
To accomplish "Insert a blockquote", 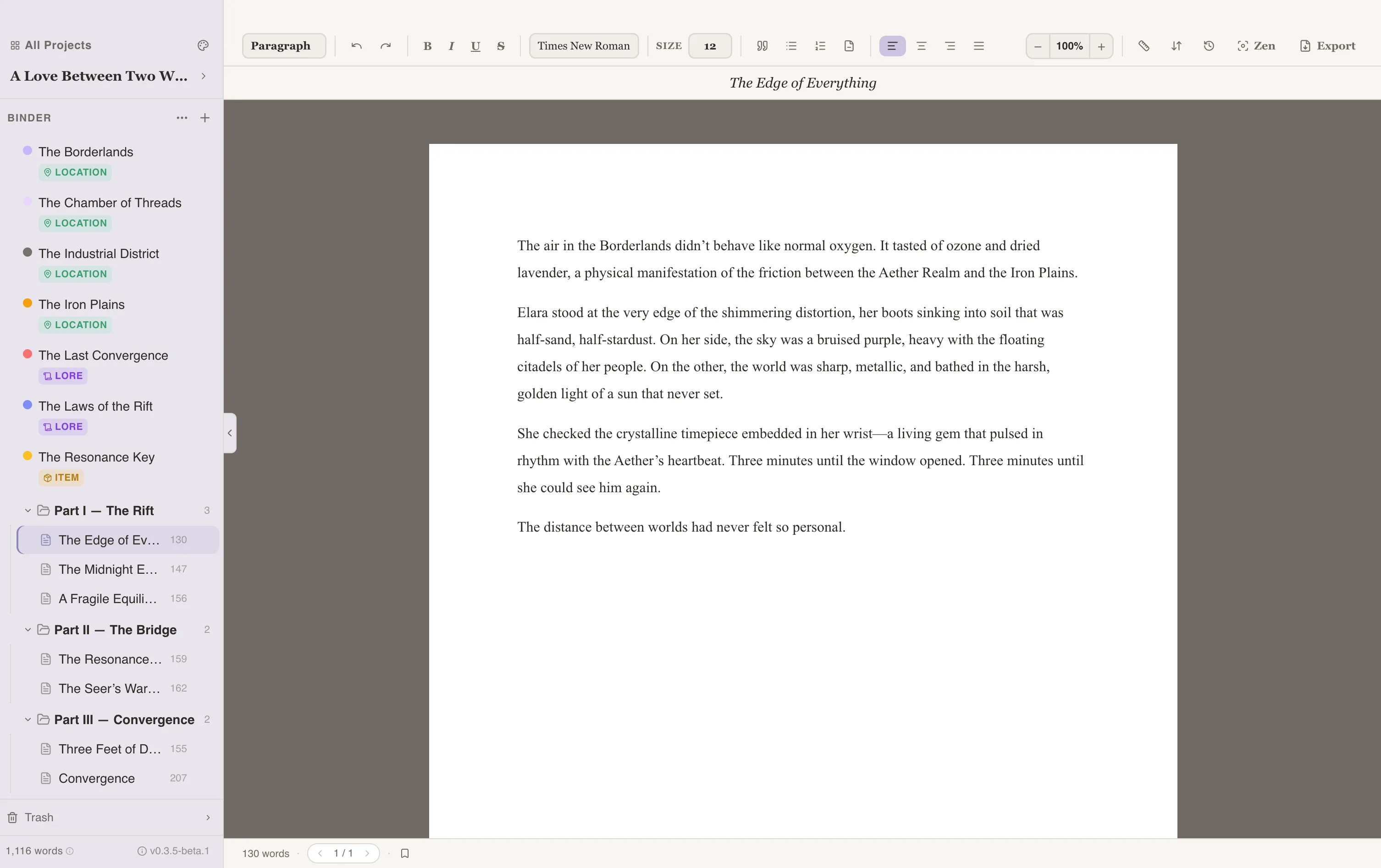I will [x=762, y=46].
